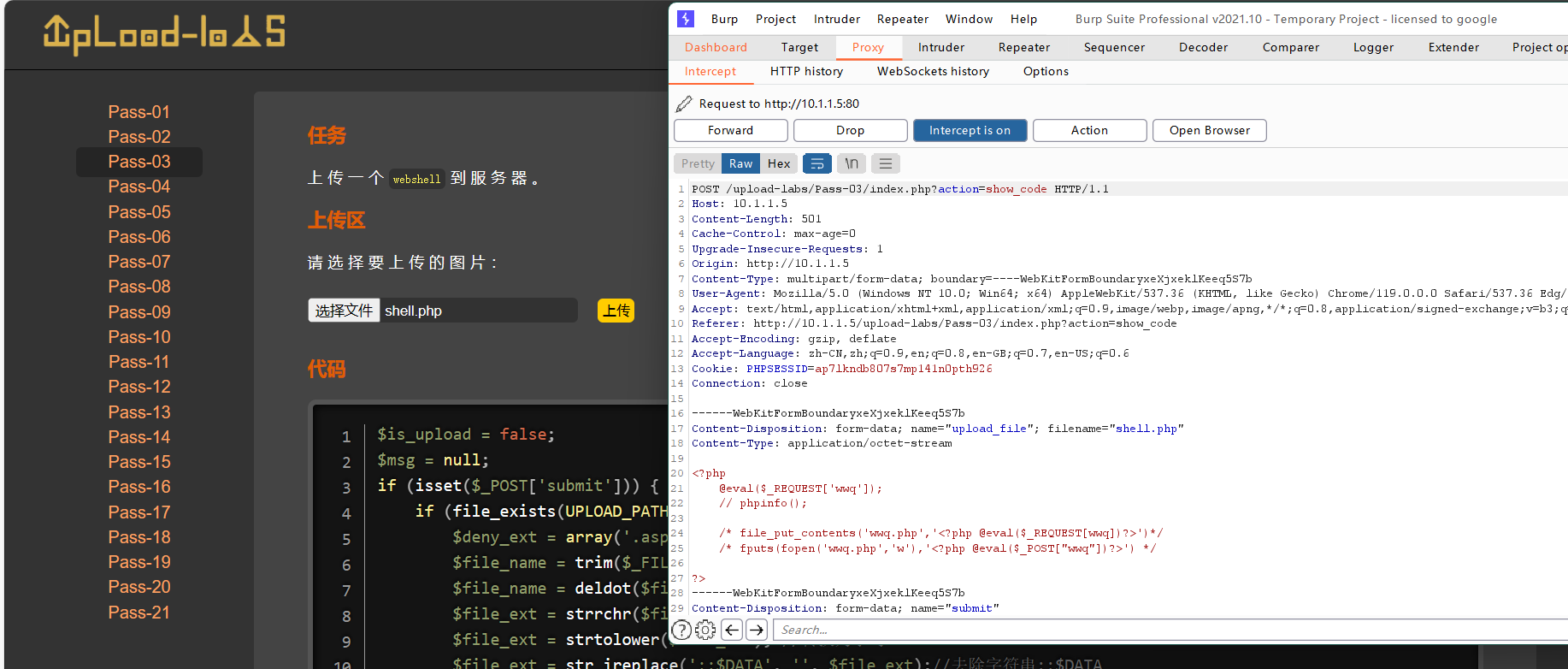The image size is (1568, 669).
Task: Switch to the Target tab
Action: click(799, 47)
